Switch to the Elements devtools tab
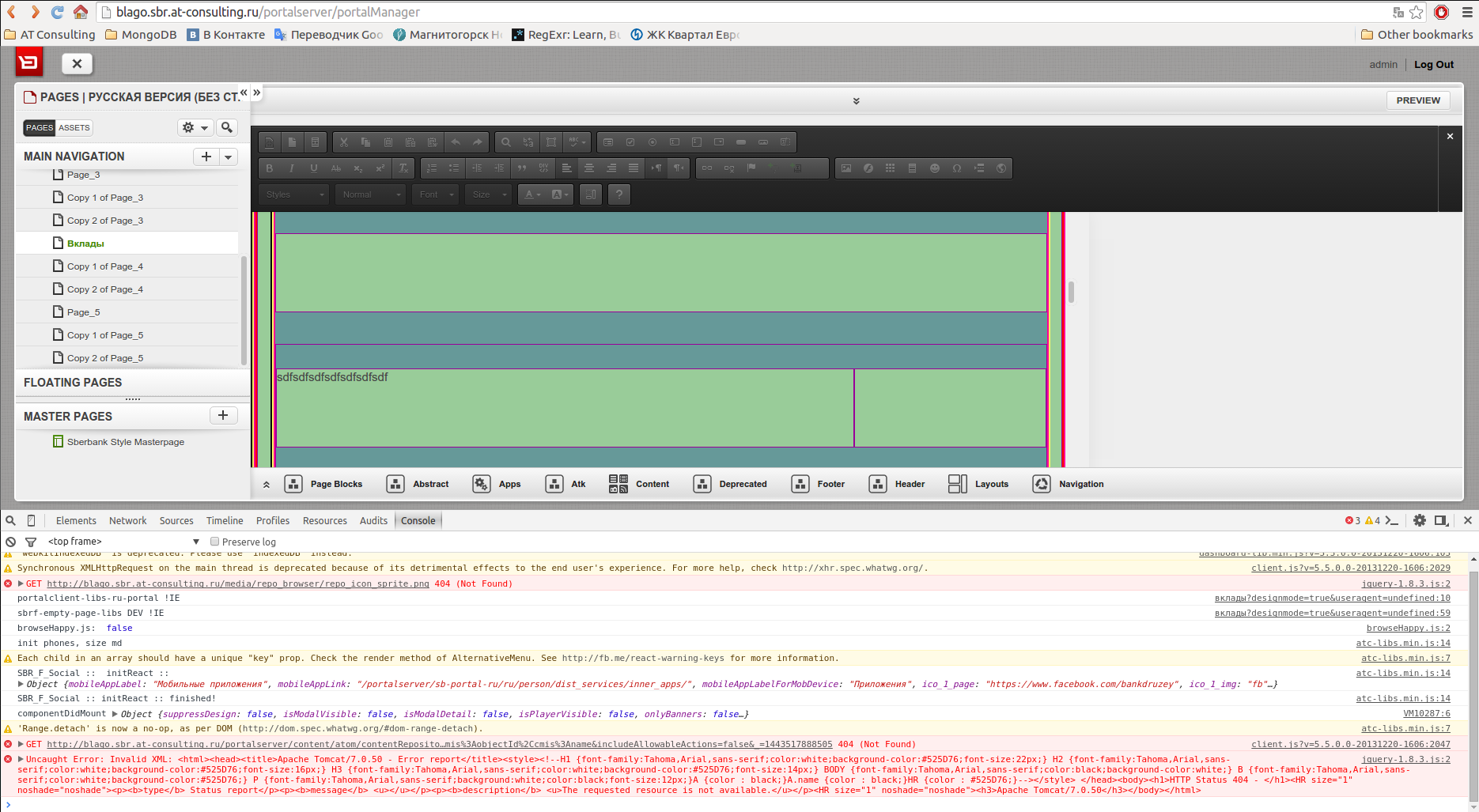This screenshot has height=812, width=1479. (x=76, y=520)
